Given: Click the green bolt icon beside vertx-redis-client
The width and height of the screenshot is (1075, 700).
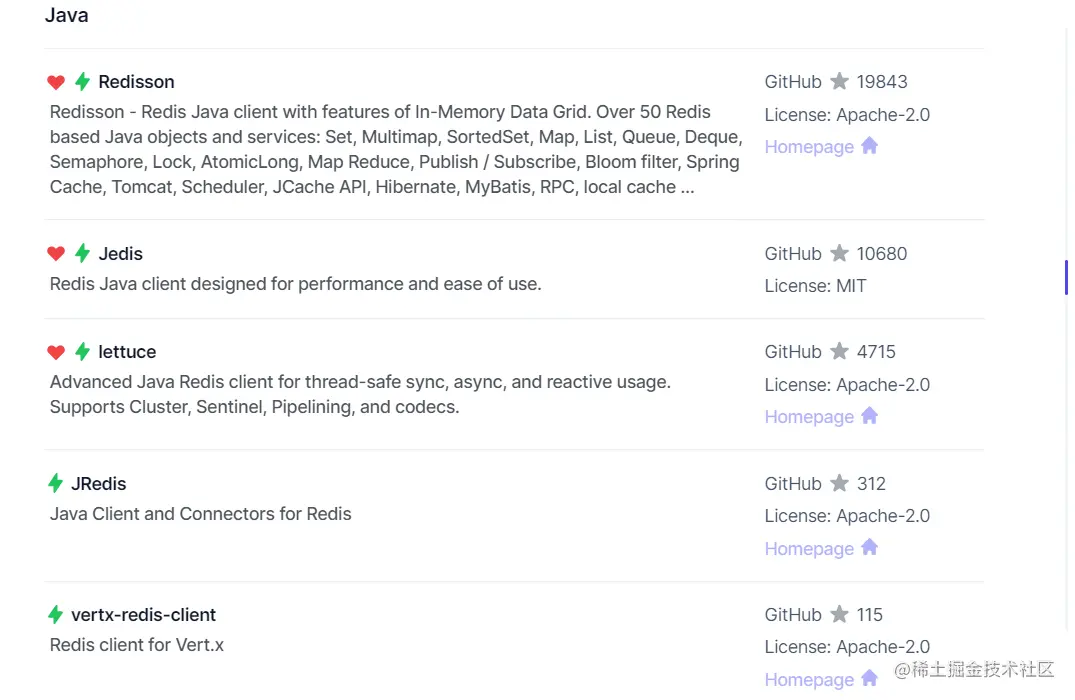Looking at the screenshot, I should point(56,615).
